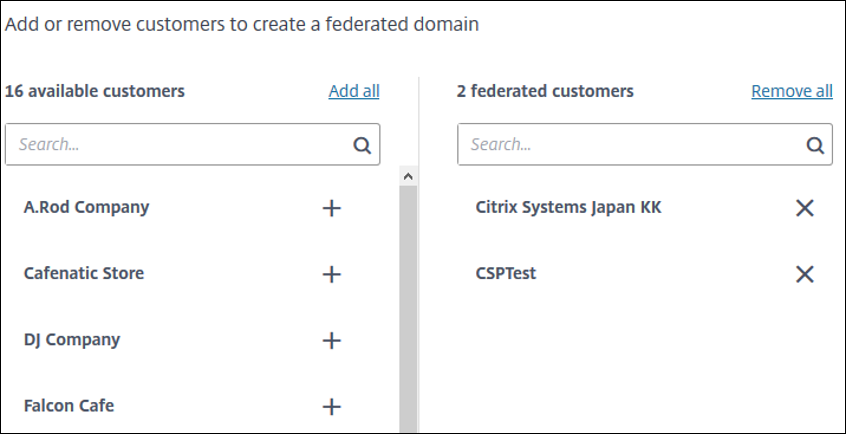
Task: Select Cafenatic Store list entry
Action: click(x=84, y=274)
